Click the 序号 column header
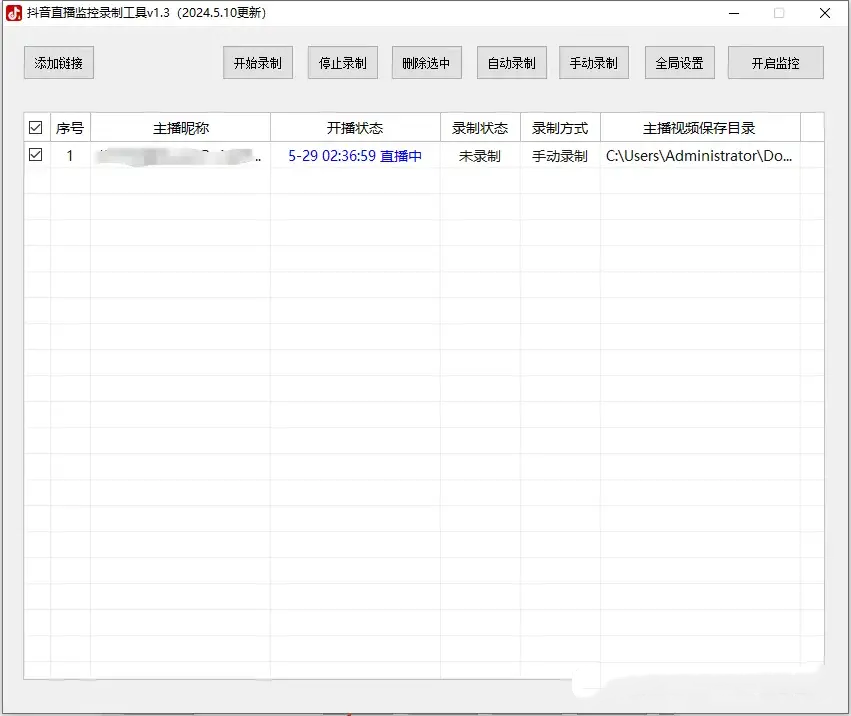Image resolution: width=851 pixels, height=716 pixels. (70, 128)
